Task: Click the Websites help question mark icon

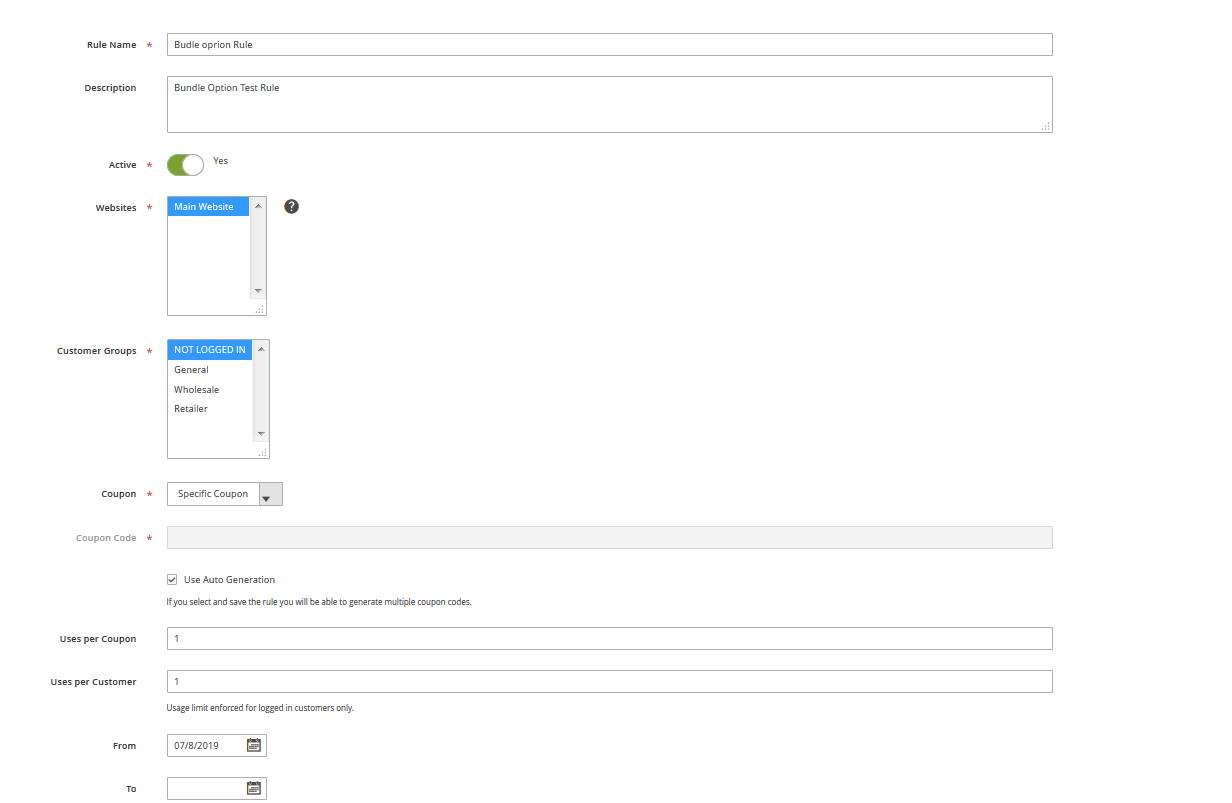Action: 291,206
